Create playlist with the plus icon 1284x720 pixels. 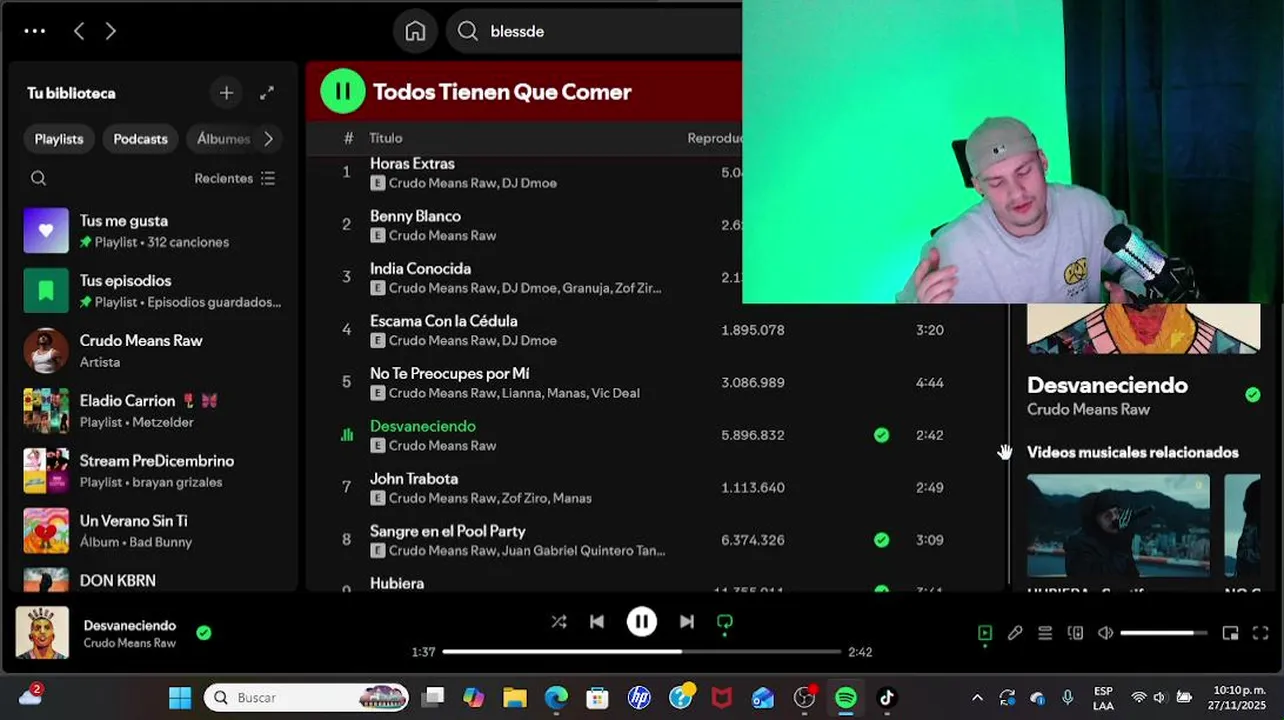click(x=226, y=93)
